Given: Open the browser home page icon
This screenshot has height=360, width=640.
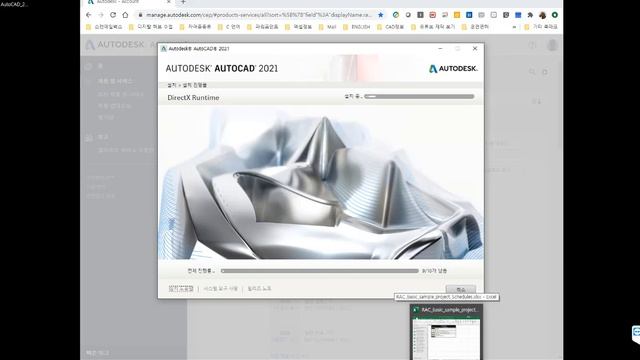Looking at the screenshot, I should tap(125, 15).
